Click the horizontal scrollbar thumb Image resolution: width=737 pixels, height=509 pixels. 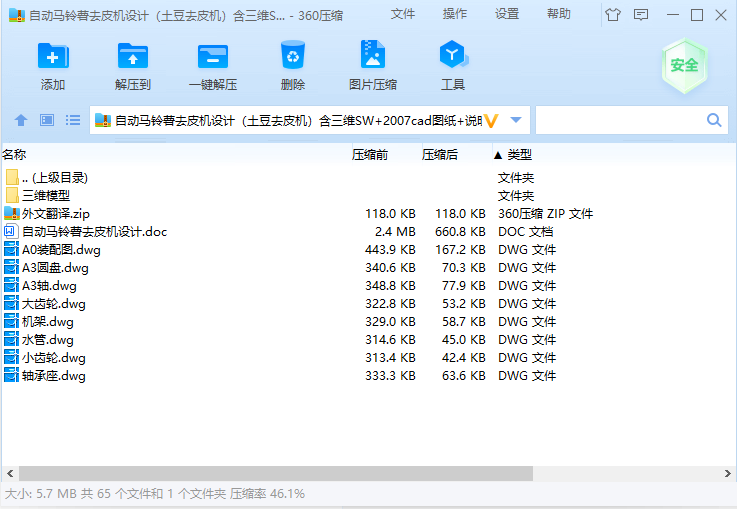click(x=276, y=473)
